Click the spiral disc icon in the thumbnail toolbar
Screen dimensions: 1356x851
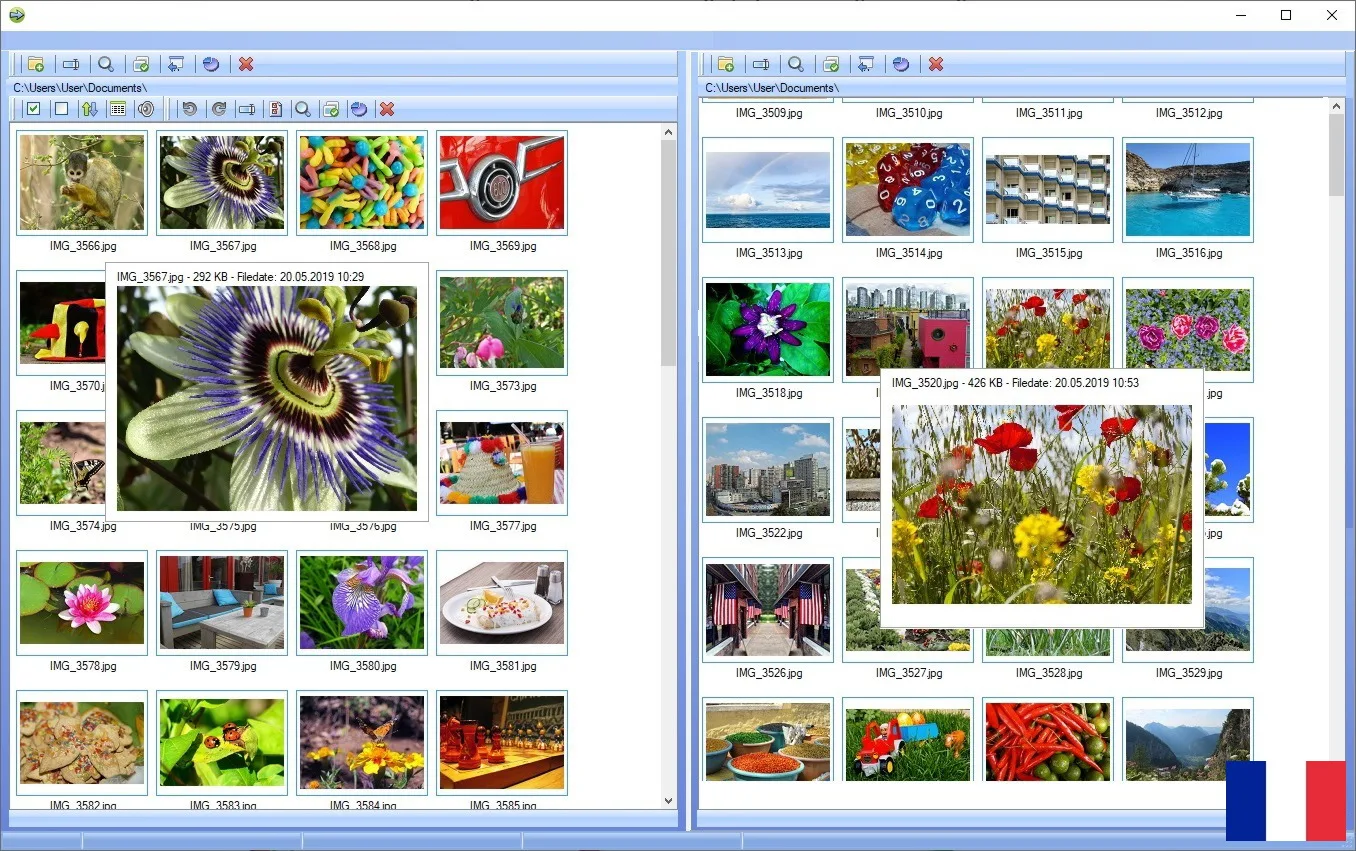[x=146, y=108]
